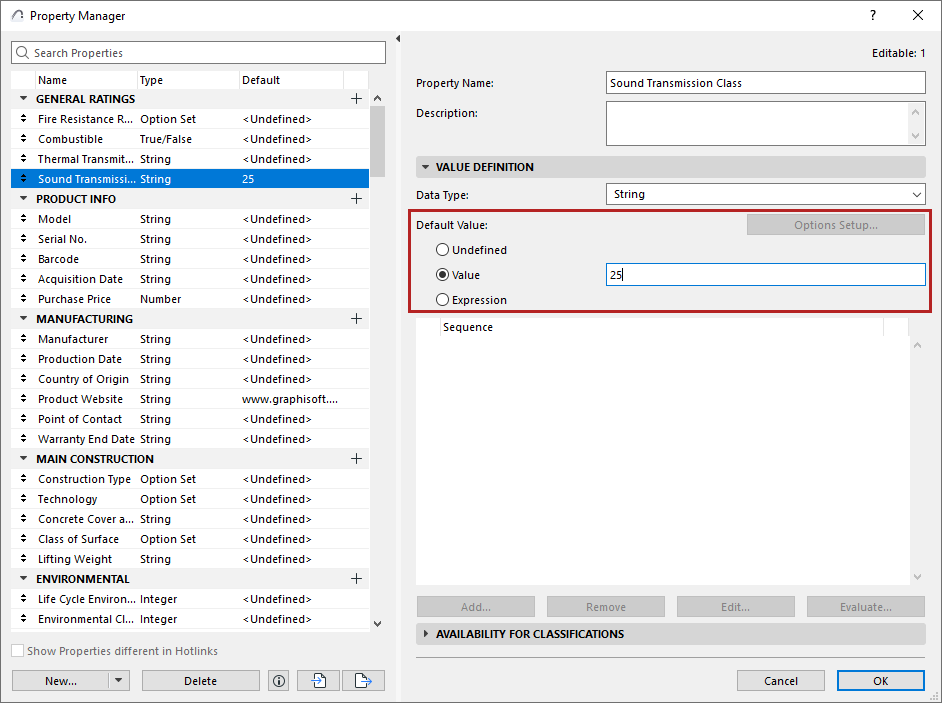
Task: Click the property list scrollbar thumb
Action: point(377,141)
